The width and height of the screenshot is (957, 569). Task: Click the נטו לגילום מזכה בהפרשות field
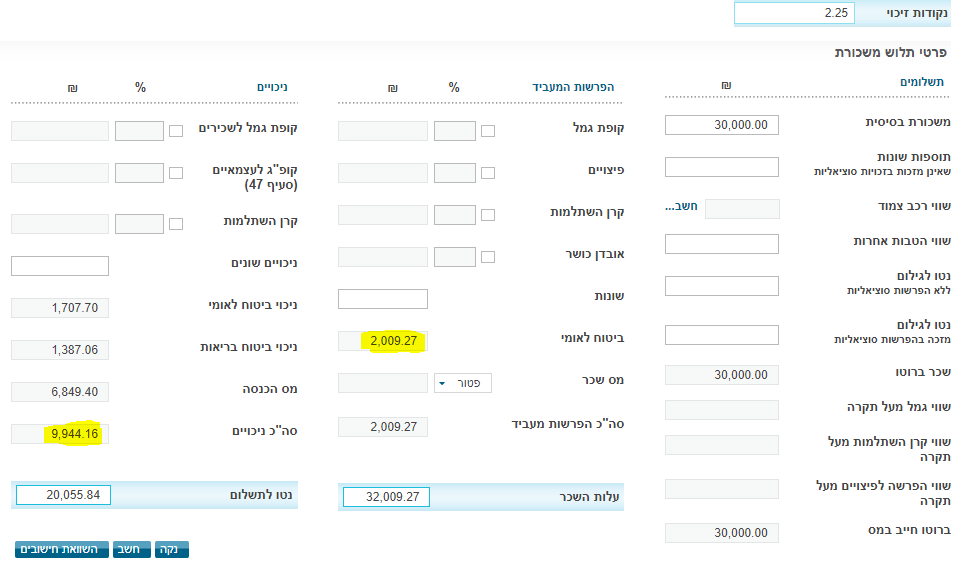(721, 335)
